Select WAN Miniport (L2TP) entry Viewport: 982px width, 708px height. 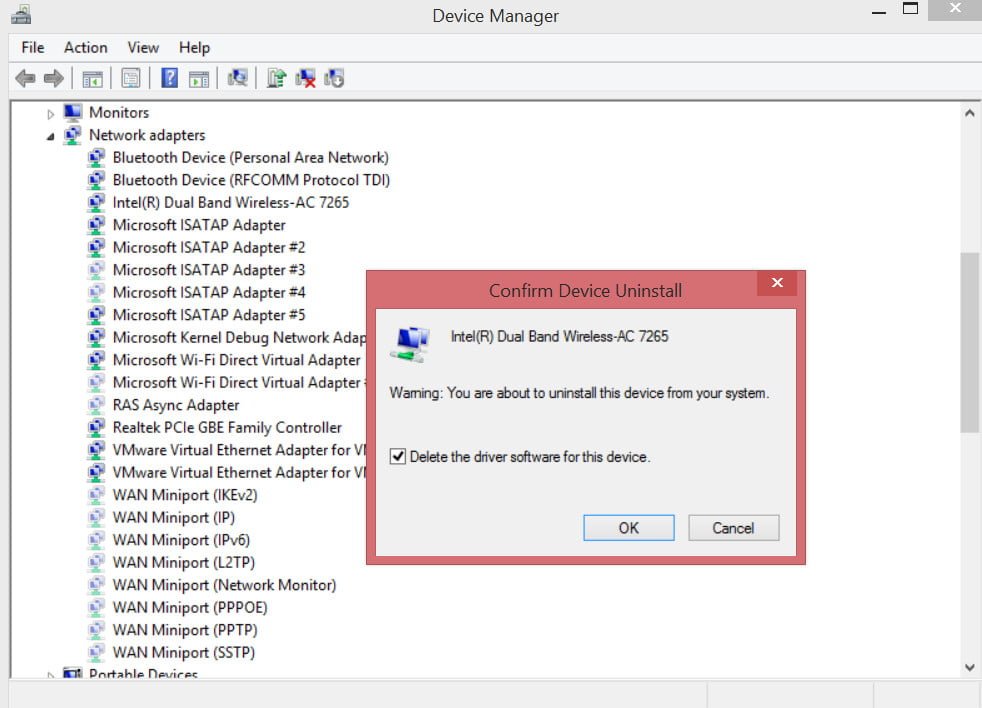tap(183, 563)
